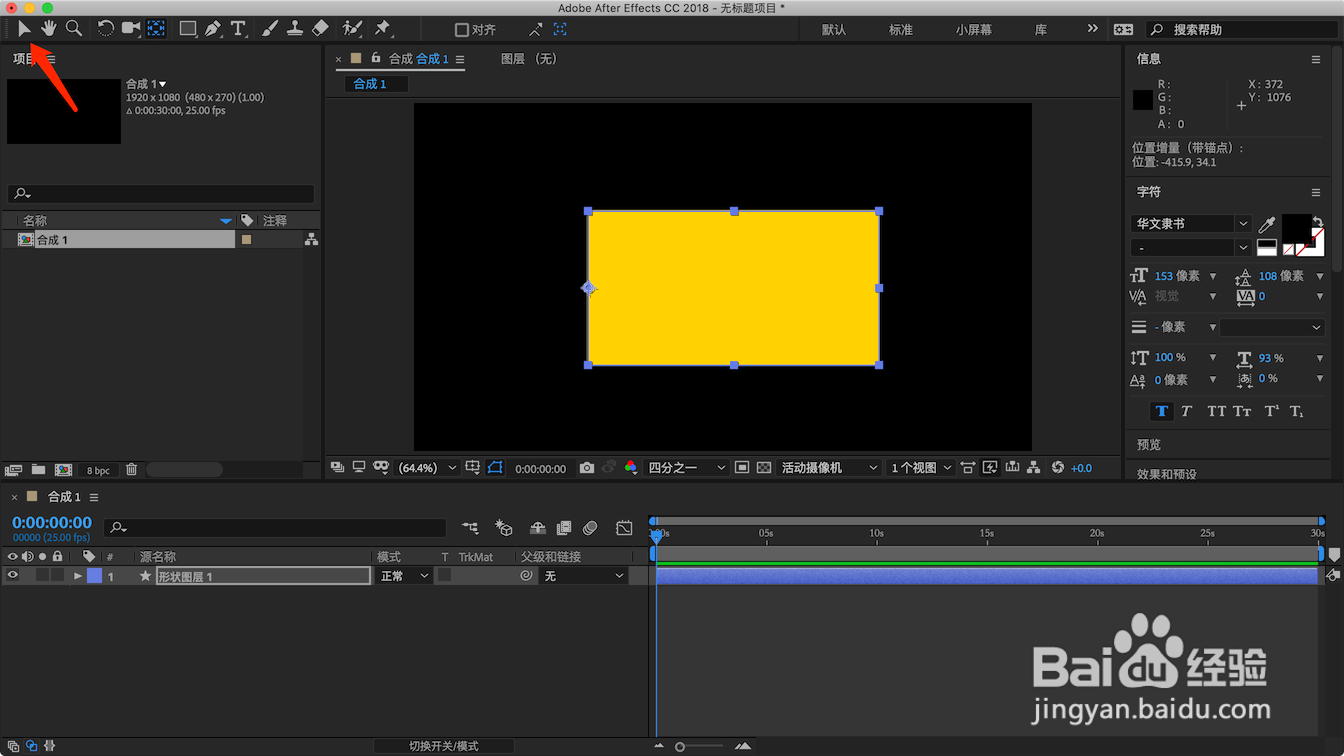Screen dimensions: 1344x756
Task: Select the Clone Stamp tool
Action: 295,29
